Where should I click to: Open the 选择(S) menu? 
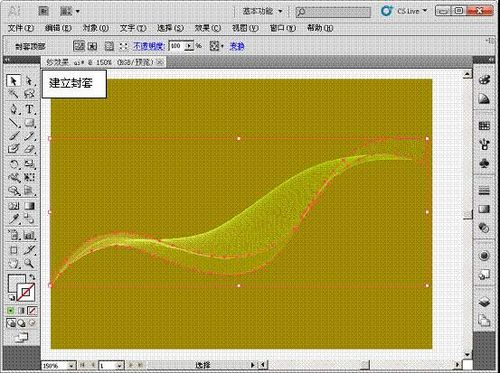click(170, 28)
